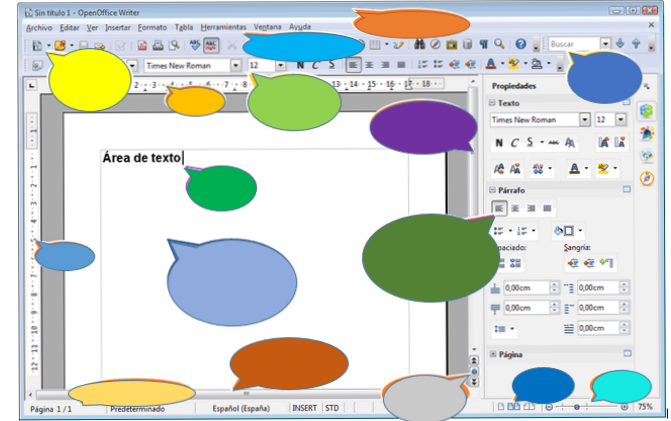The image size is (671, 421).
Task: Open the Herramientas menu
Action: [223, 28]
